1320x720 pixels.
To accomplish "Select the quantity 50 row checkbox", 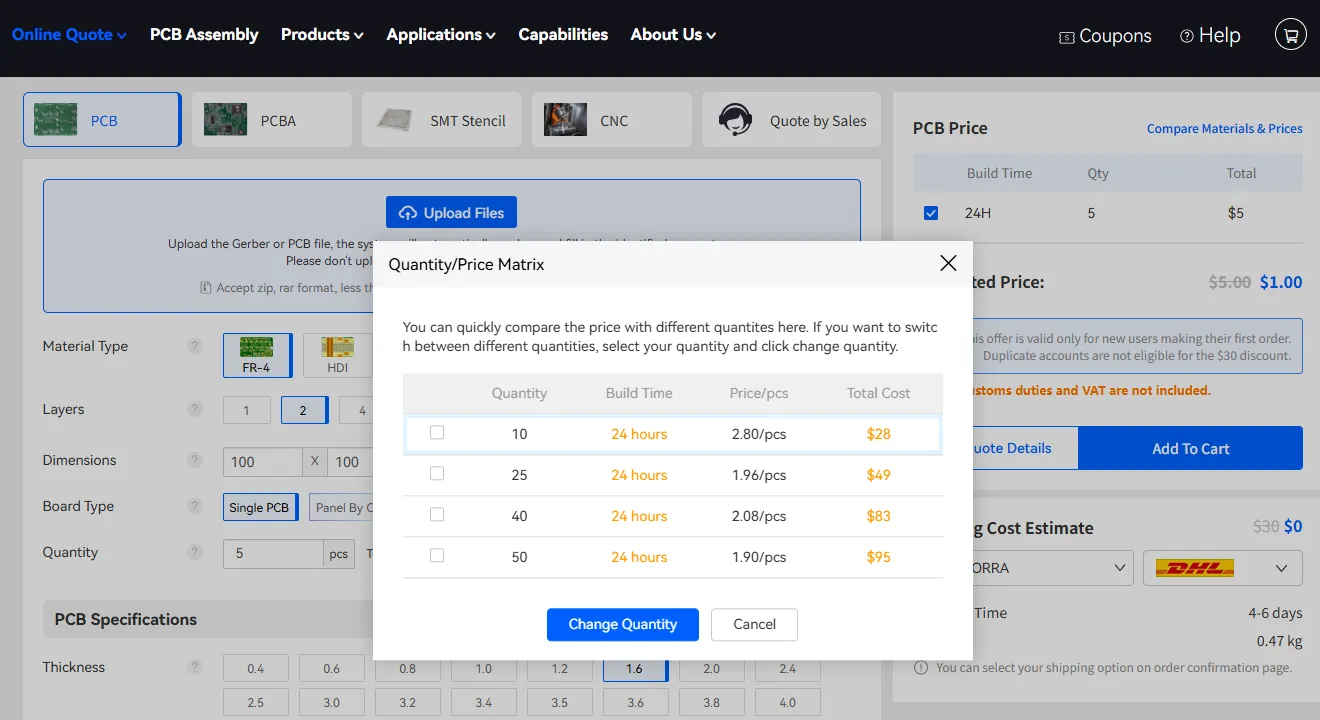I will pyautogui.click(x=437, y=556).
